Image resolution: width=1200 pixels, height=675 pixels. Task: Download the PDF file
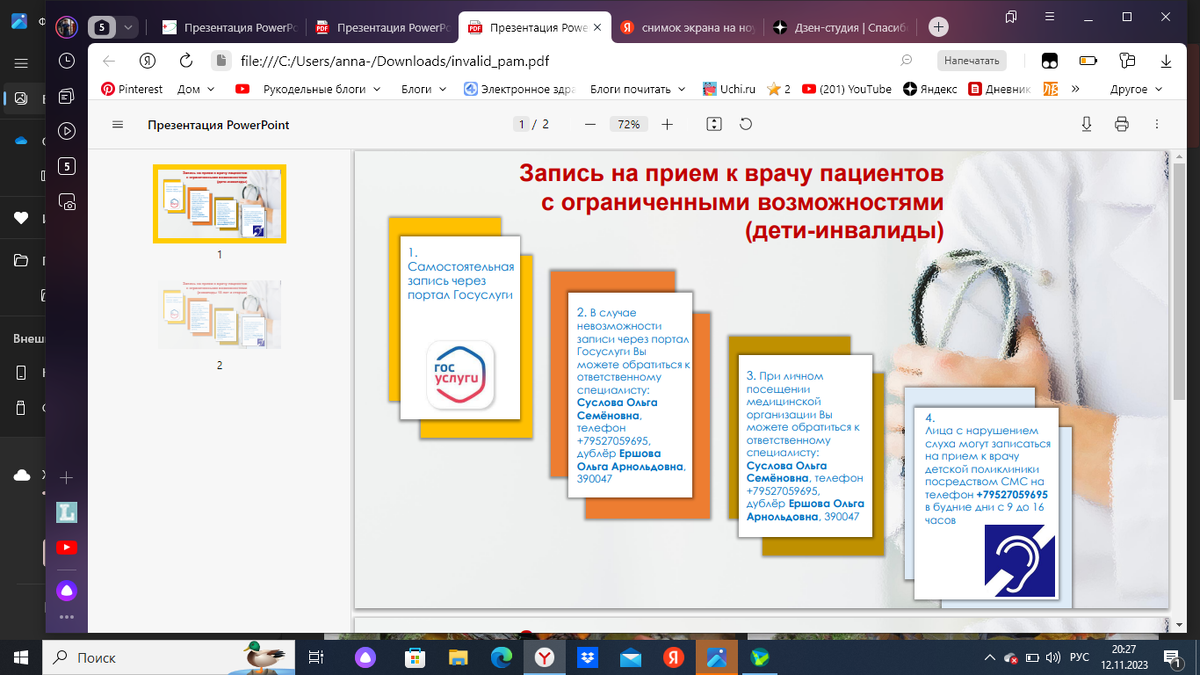(x=1087, y=125)
